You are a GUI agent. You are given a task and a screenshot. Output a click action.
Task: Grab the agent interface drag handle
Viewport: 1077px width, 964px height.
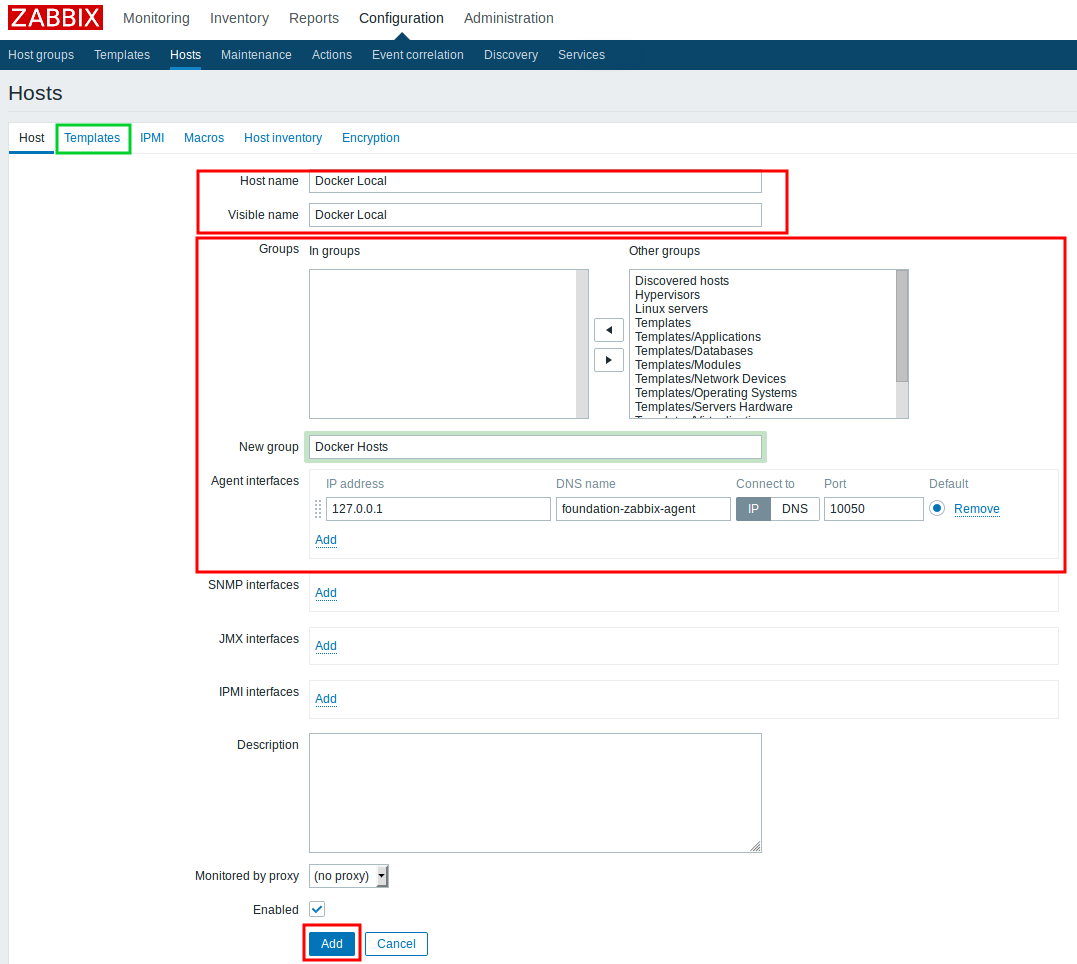[318, 509]
